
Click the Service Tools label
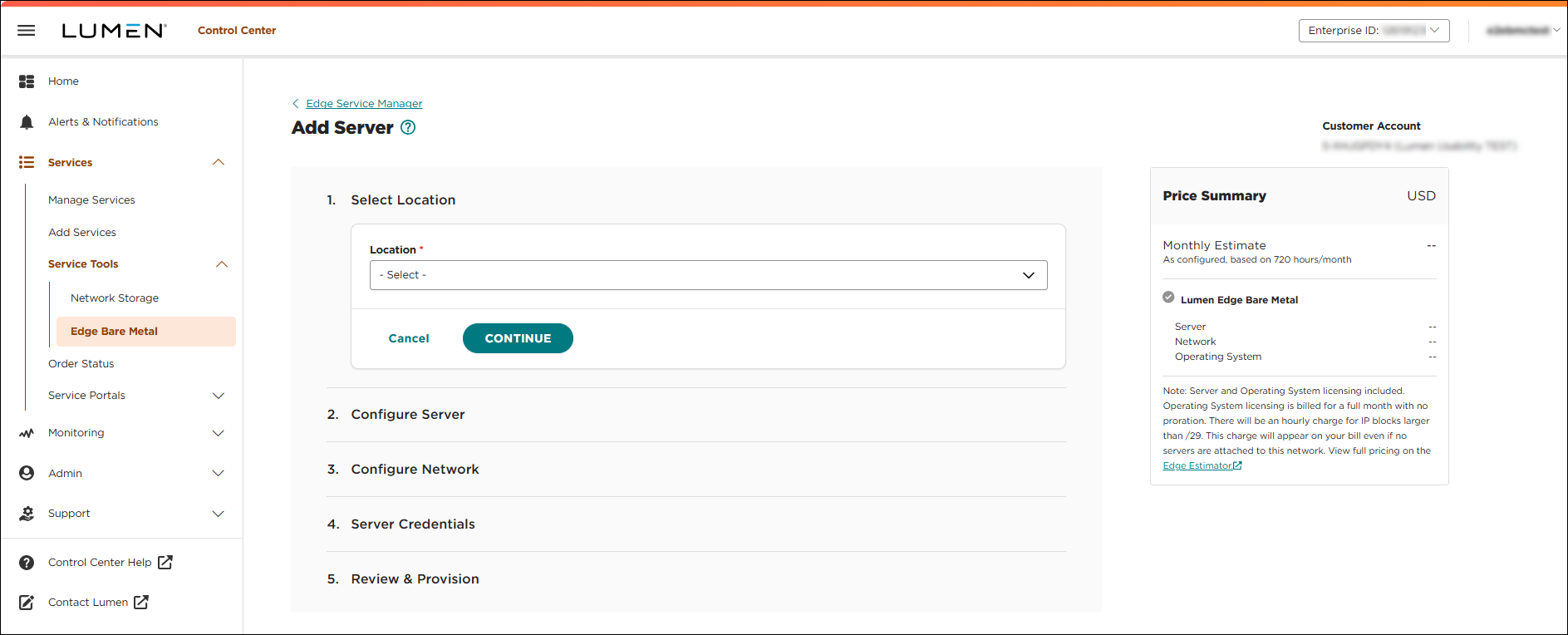(83, 264)
